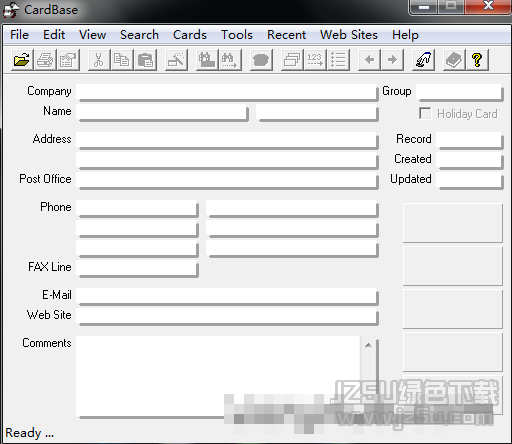This screenshot has width=512, height=444.
Task: Click the Updated date field
Action: 470,180
